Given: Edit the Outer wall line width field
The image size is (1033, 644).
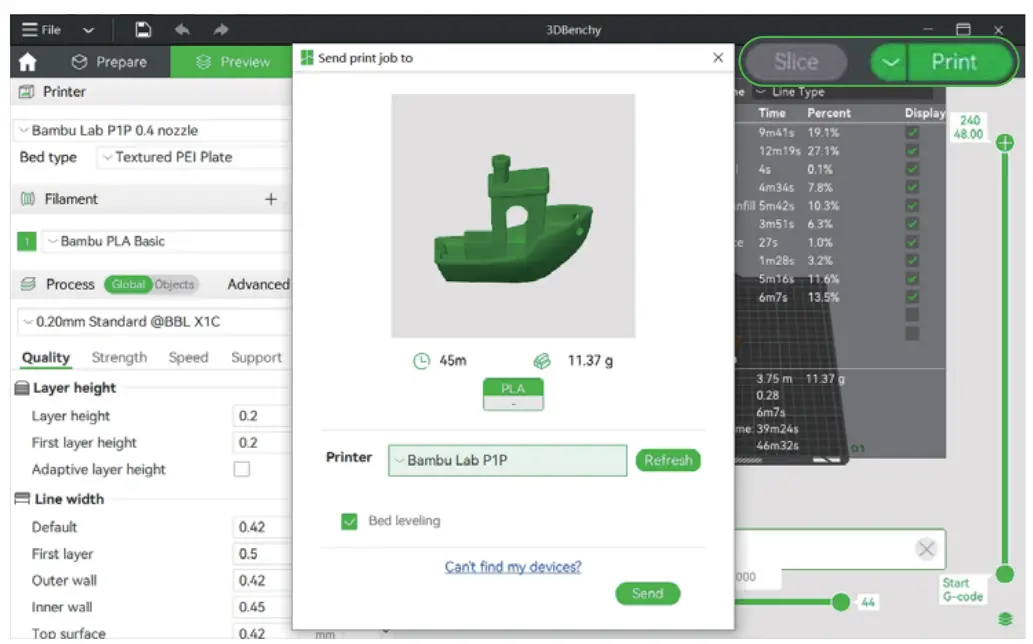Looking at the screenshot, I should point(262,581).
